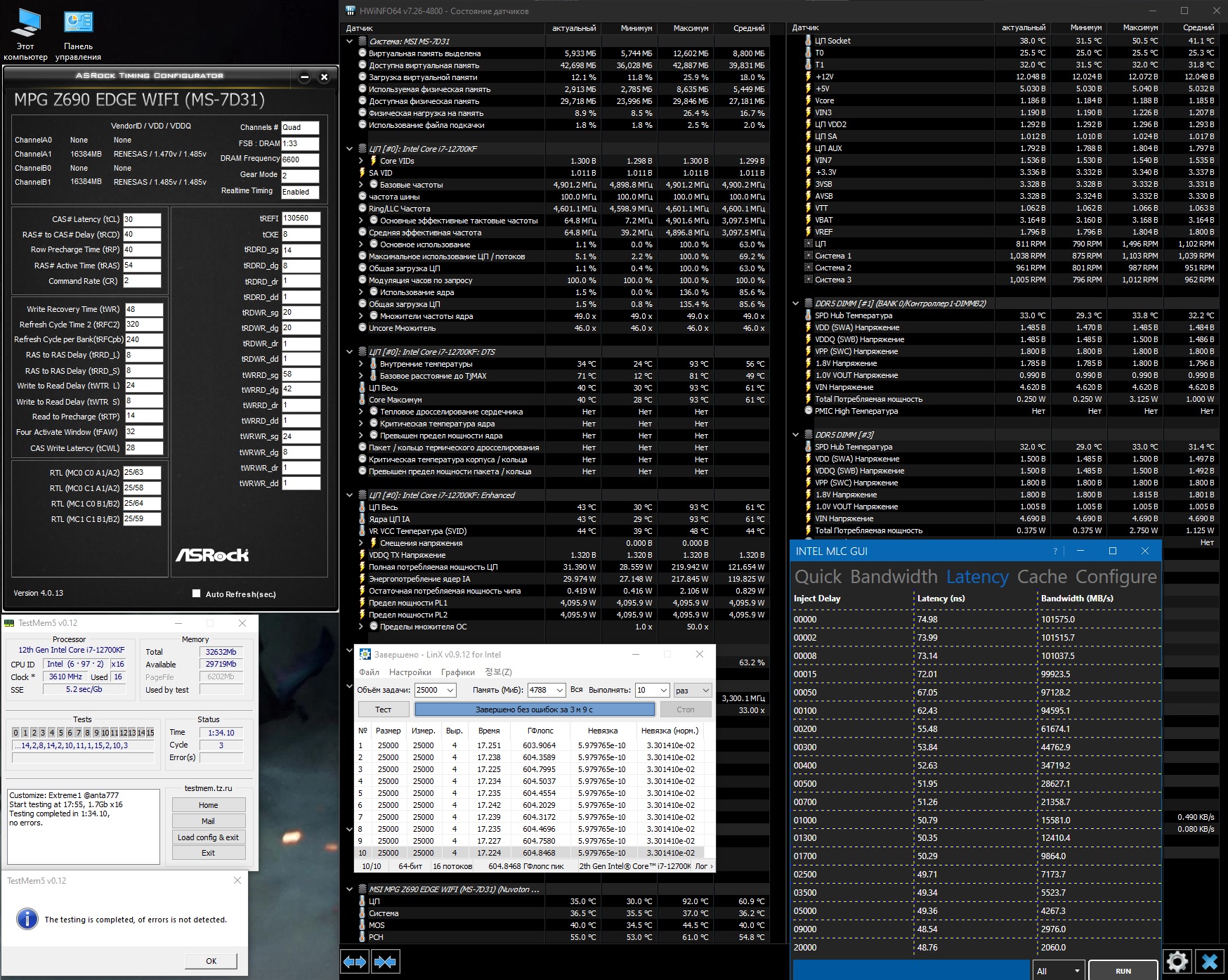
Task: Open the Настройки menu in LinX
Action: point(410,672)
